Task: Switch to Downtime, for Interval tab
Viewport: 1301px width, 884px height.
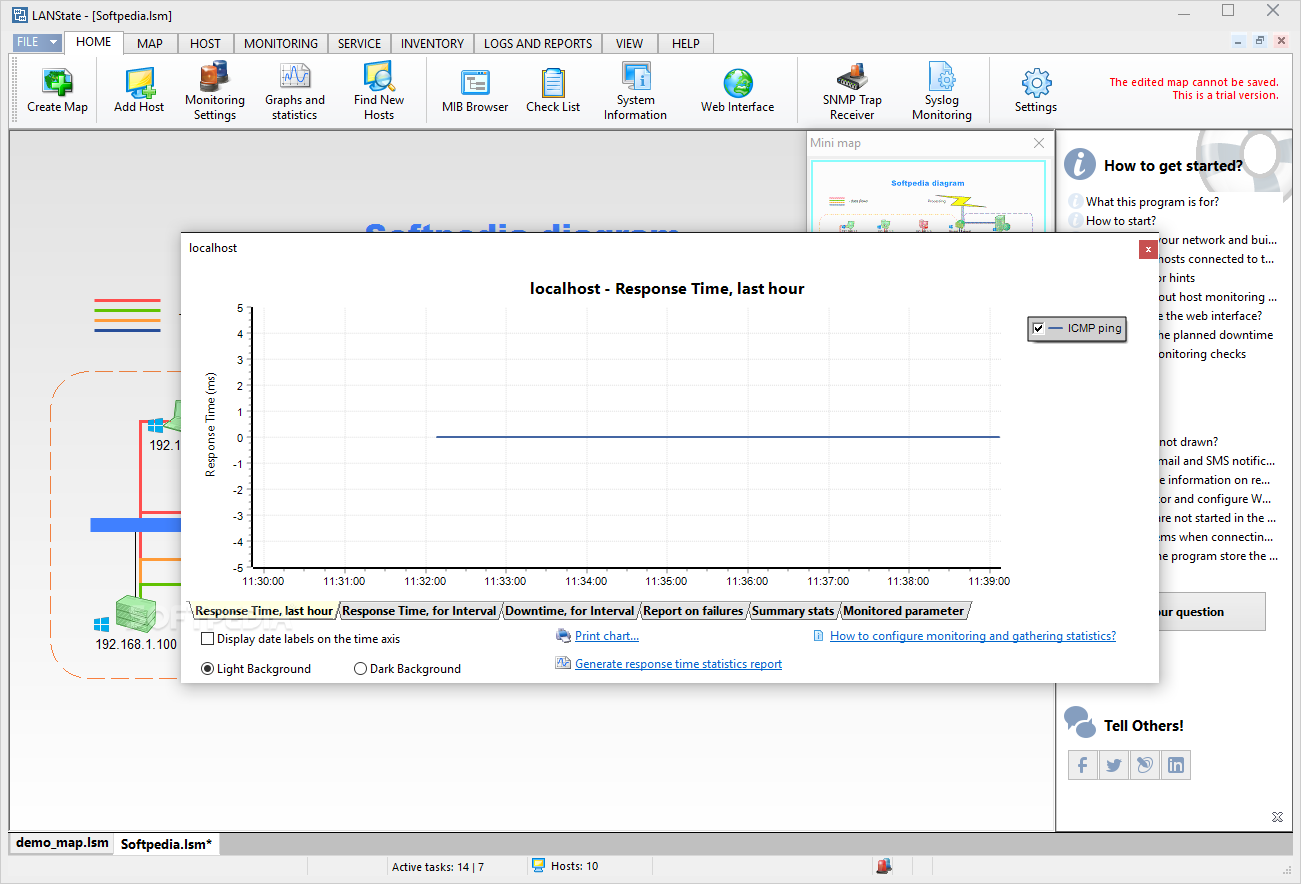Action: (x=569, y=610)
